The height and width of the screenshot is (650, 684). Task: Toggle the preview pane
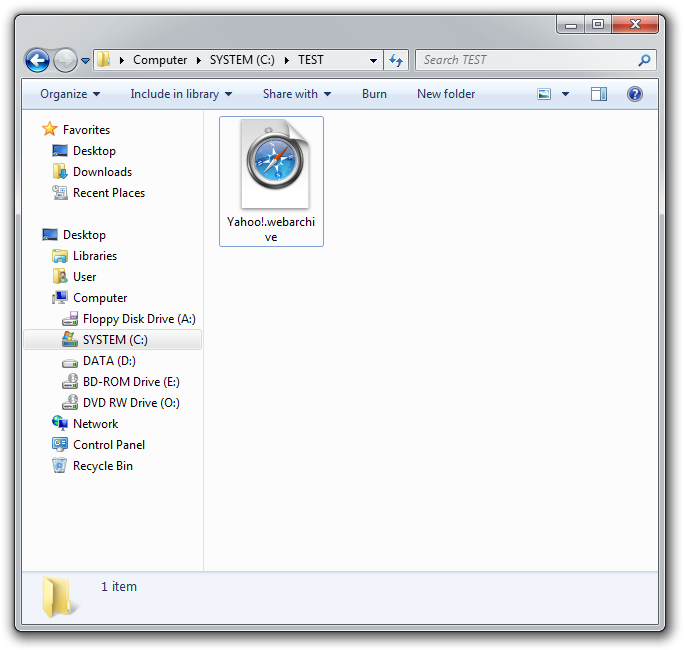tap(599, 94)
